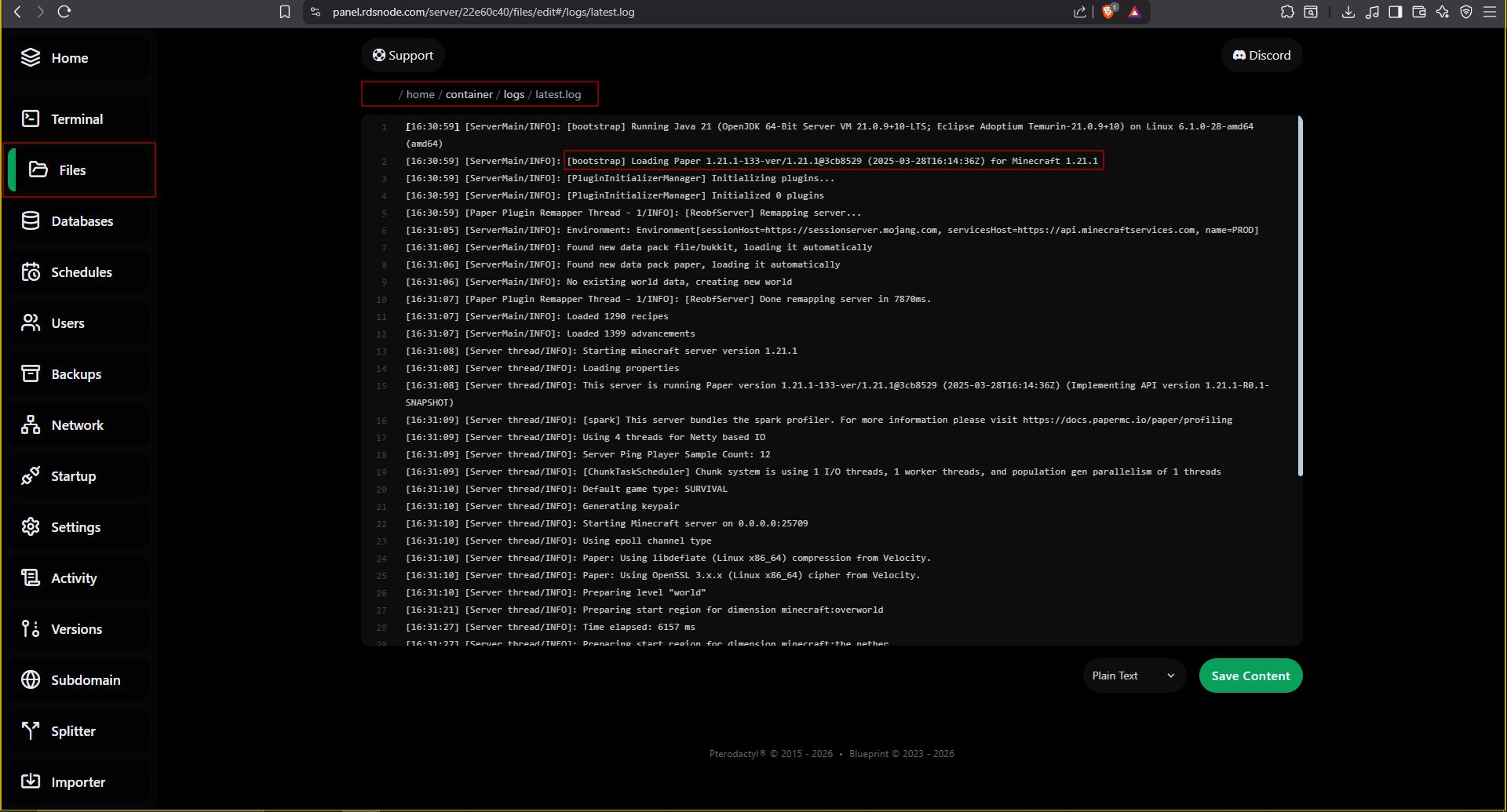Go forward with browser forward arrow

click(41, 12)
